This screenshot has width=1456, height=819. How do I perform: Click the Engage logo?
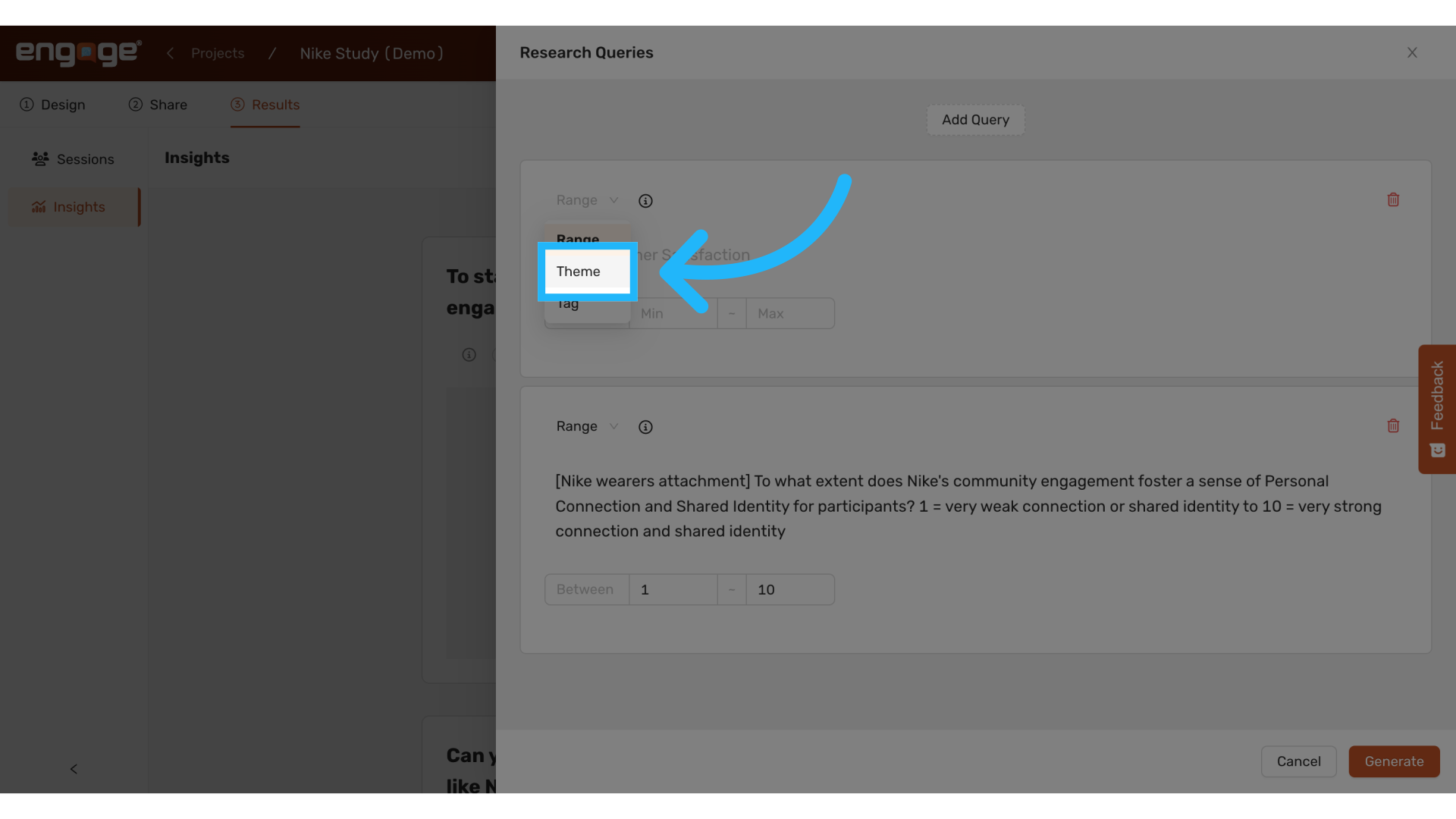(79, 53)
